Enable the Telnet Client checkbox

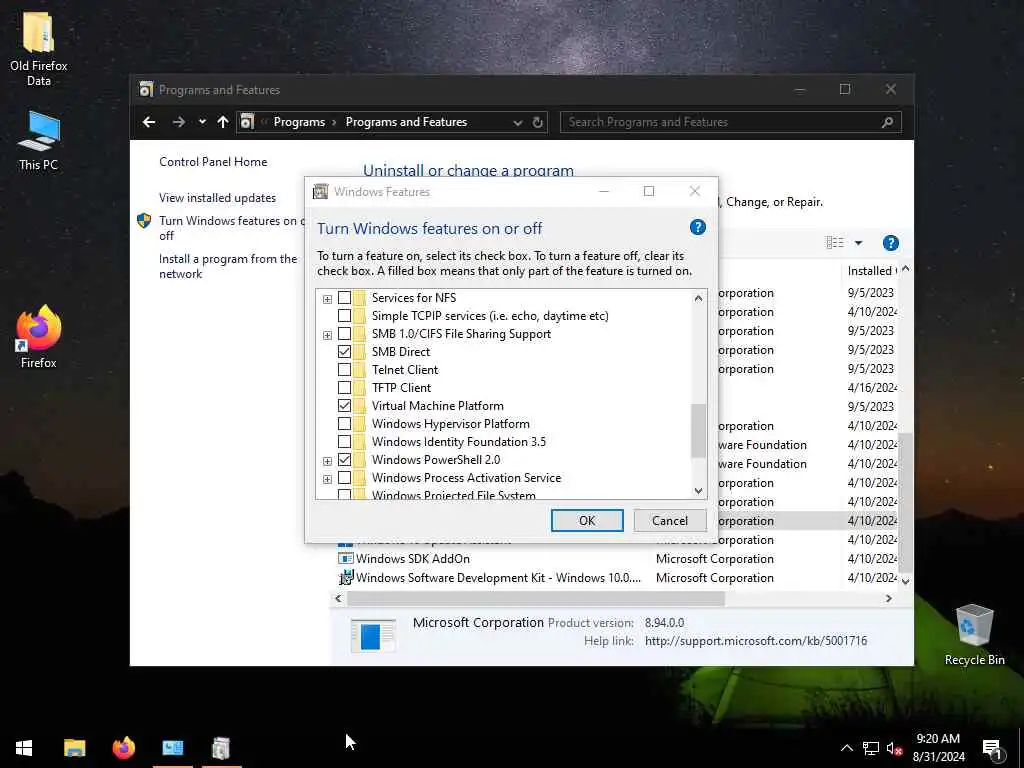[x=344, y=370]
